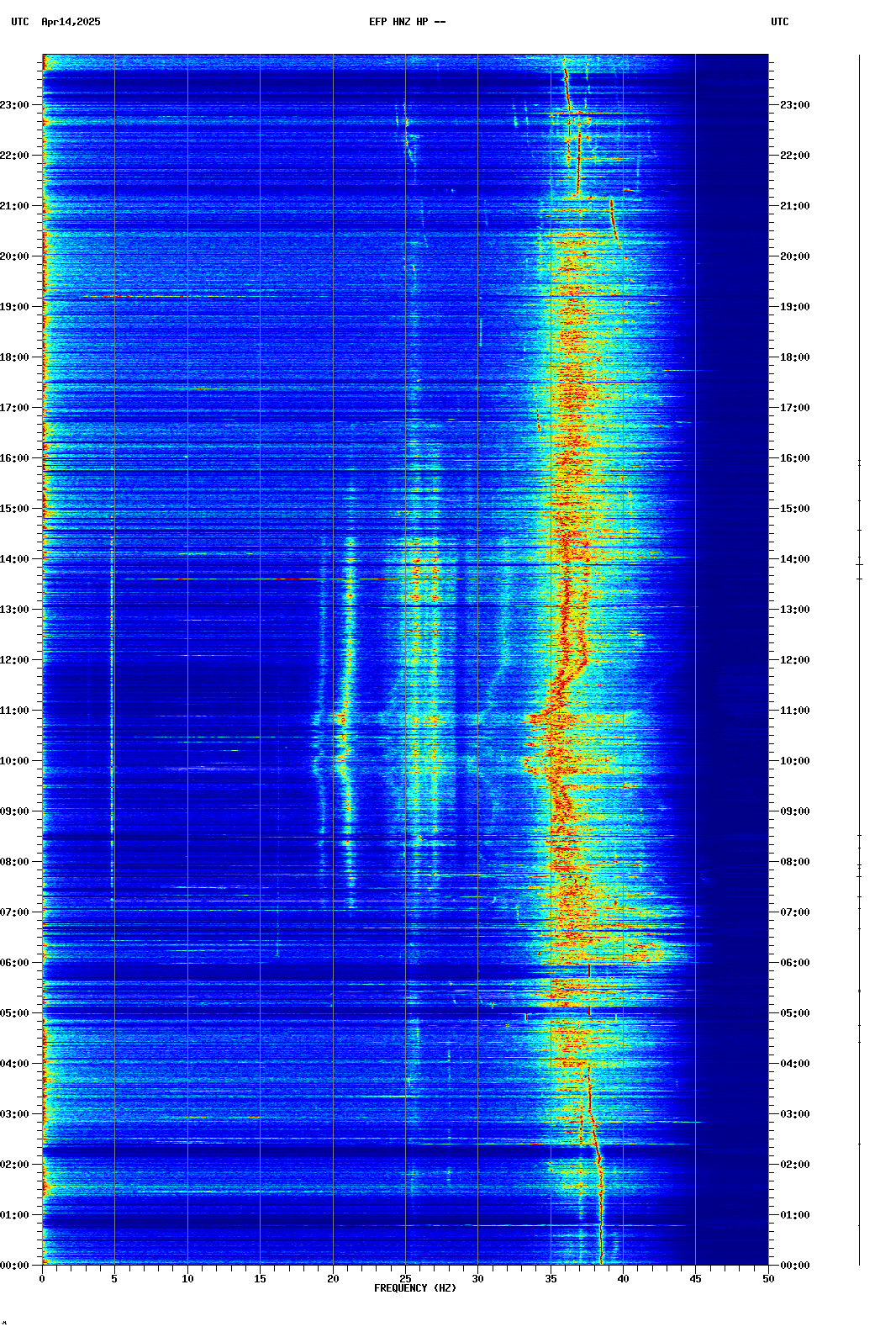Select the 18:00 time marker on right axis
This screenshot has height=1332, width=896.
point(794,357)
